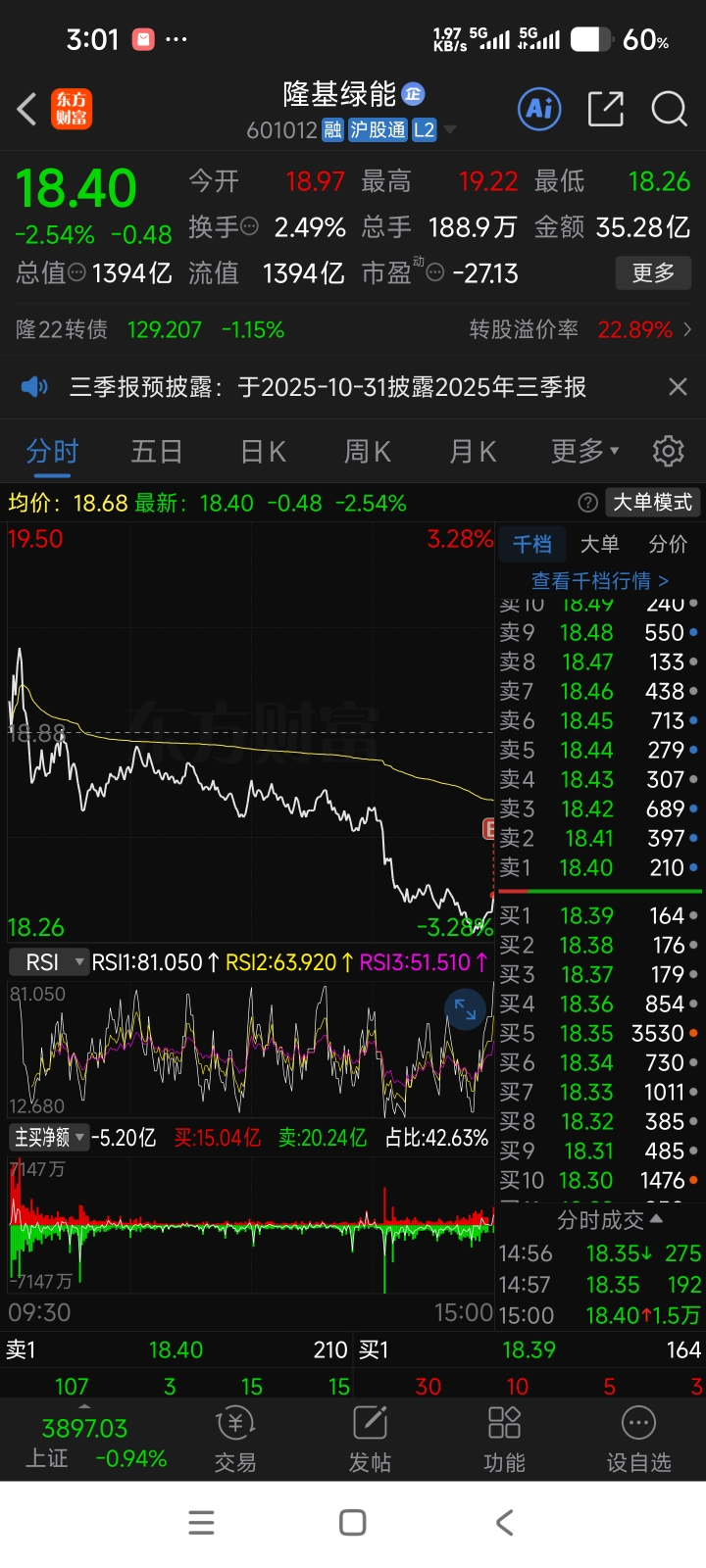Select 千档 order book tab
This screenshot has width=706, height=1568.
532,545
